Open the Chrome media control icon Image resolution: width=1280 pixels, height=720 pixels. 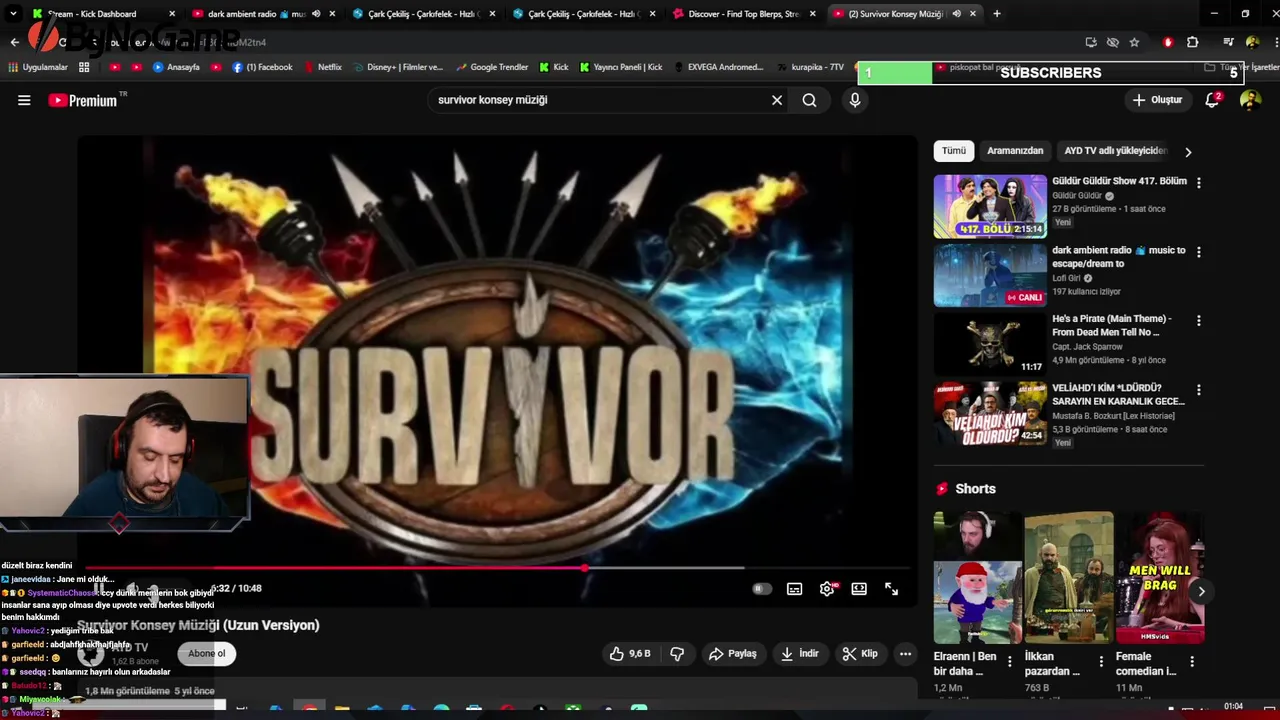click(1228, 42)
